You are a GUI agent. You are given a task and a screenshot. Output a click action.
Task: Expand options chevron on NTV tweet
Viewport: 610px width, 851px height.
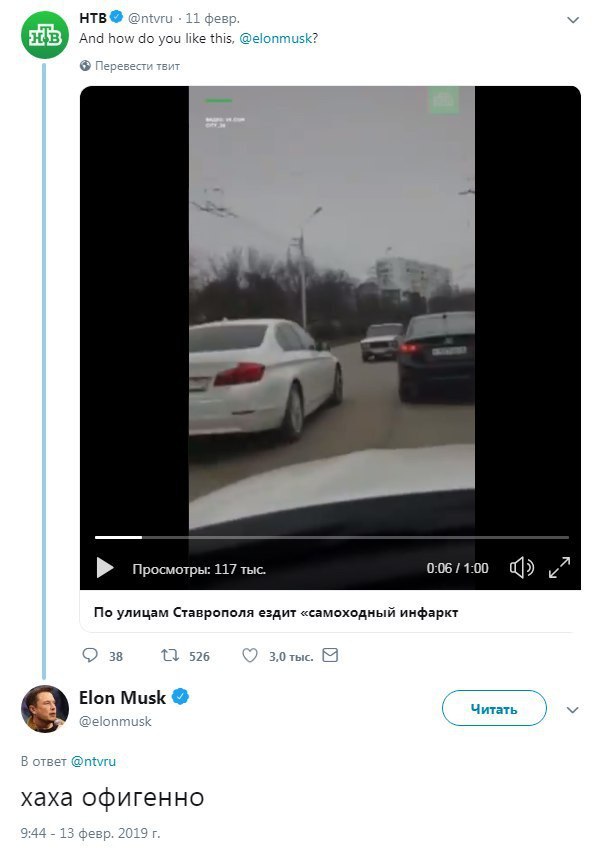tap(573, 19)
